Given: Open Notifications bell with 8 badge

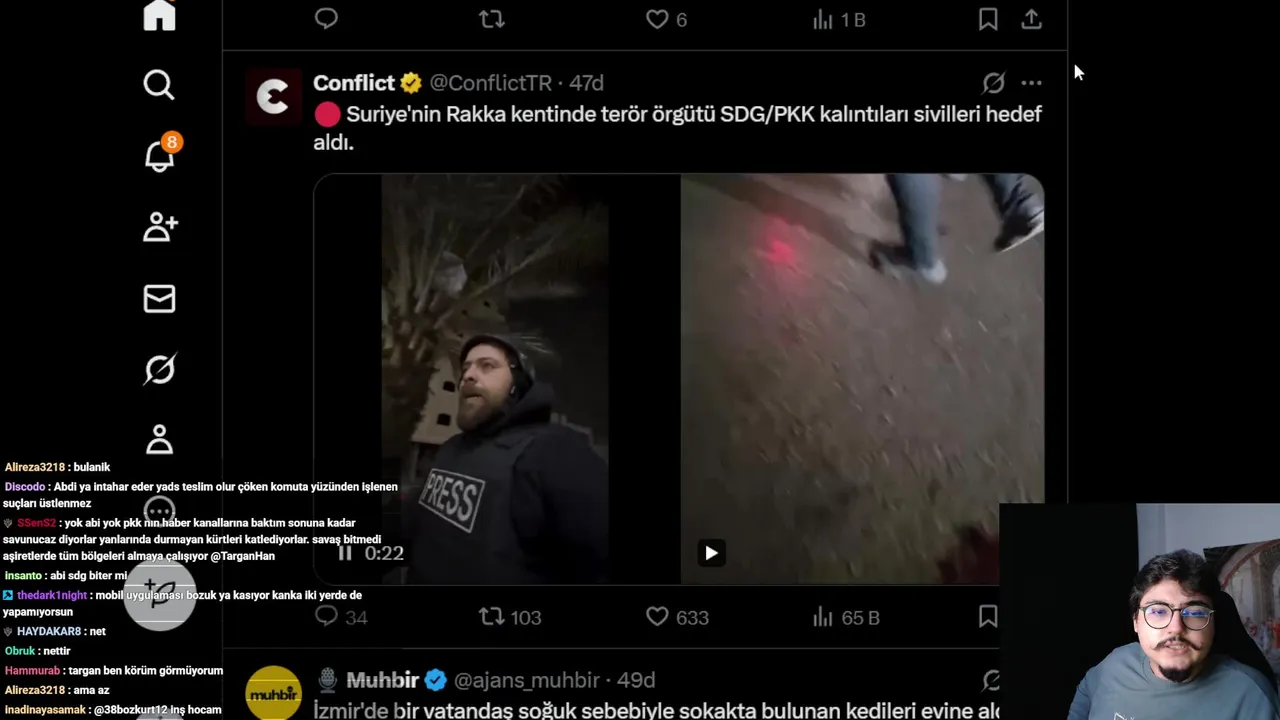Looking at the screenshot, I should pos(160,154).
